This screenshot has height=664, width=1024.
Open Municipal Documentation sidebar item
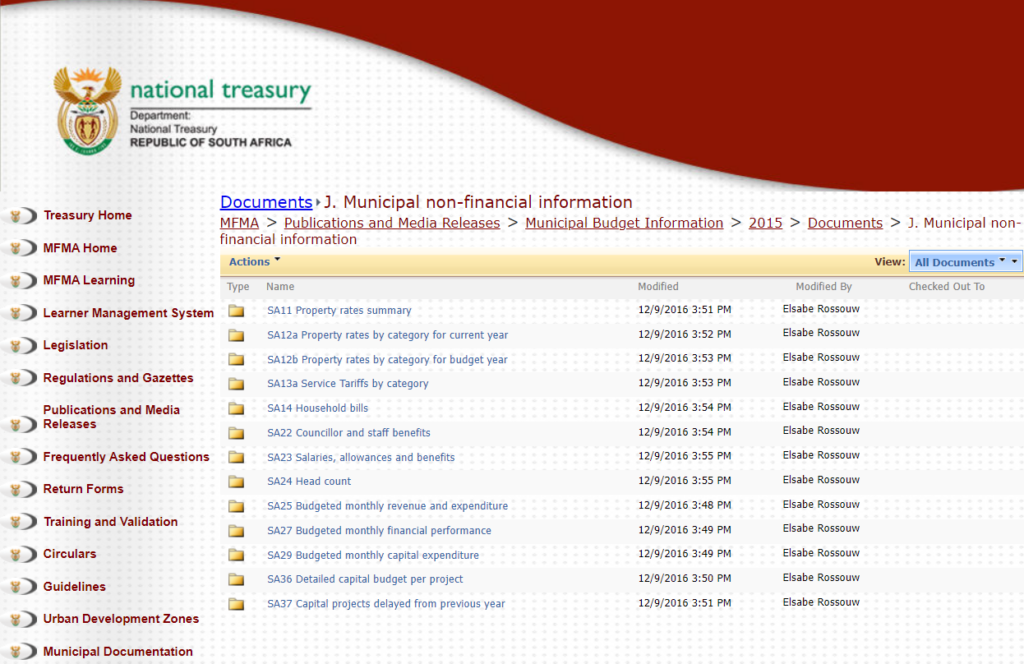118,652
